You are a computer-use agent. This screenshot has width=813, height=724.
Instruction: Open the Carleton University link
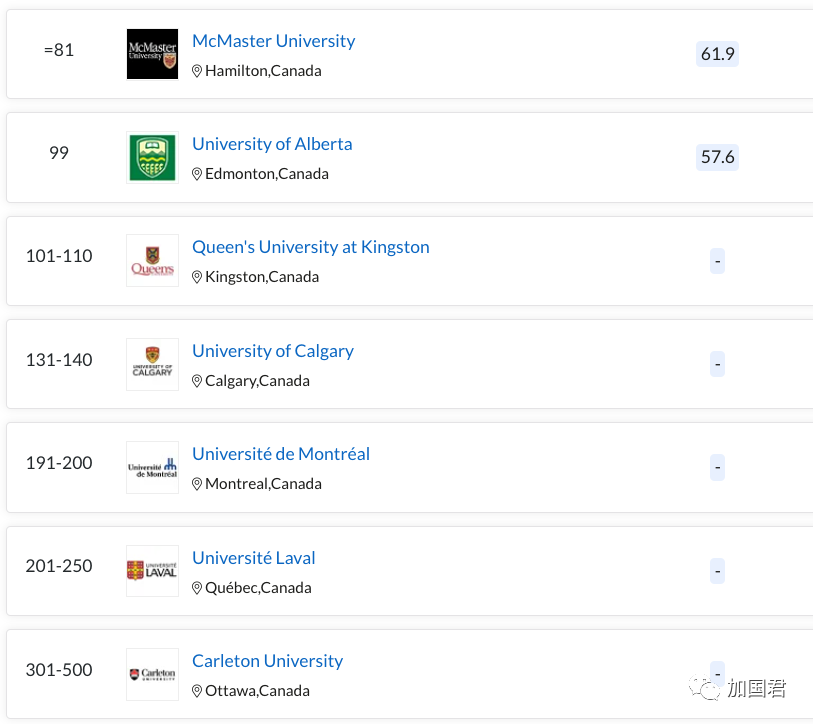point(268,661)
